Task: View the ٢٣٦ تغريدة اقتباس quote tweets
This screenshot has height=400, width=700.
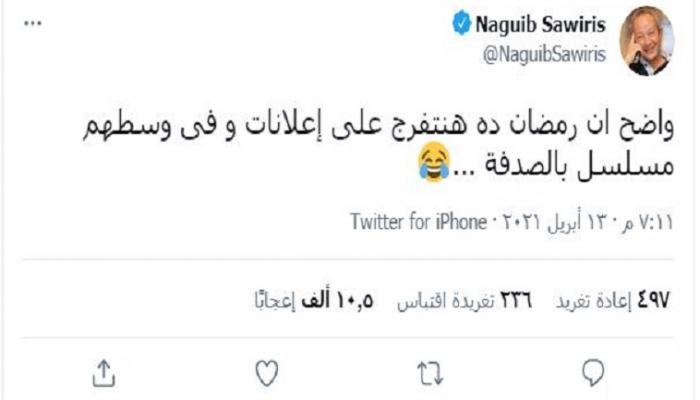Action: point(464,299)
